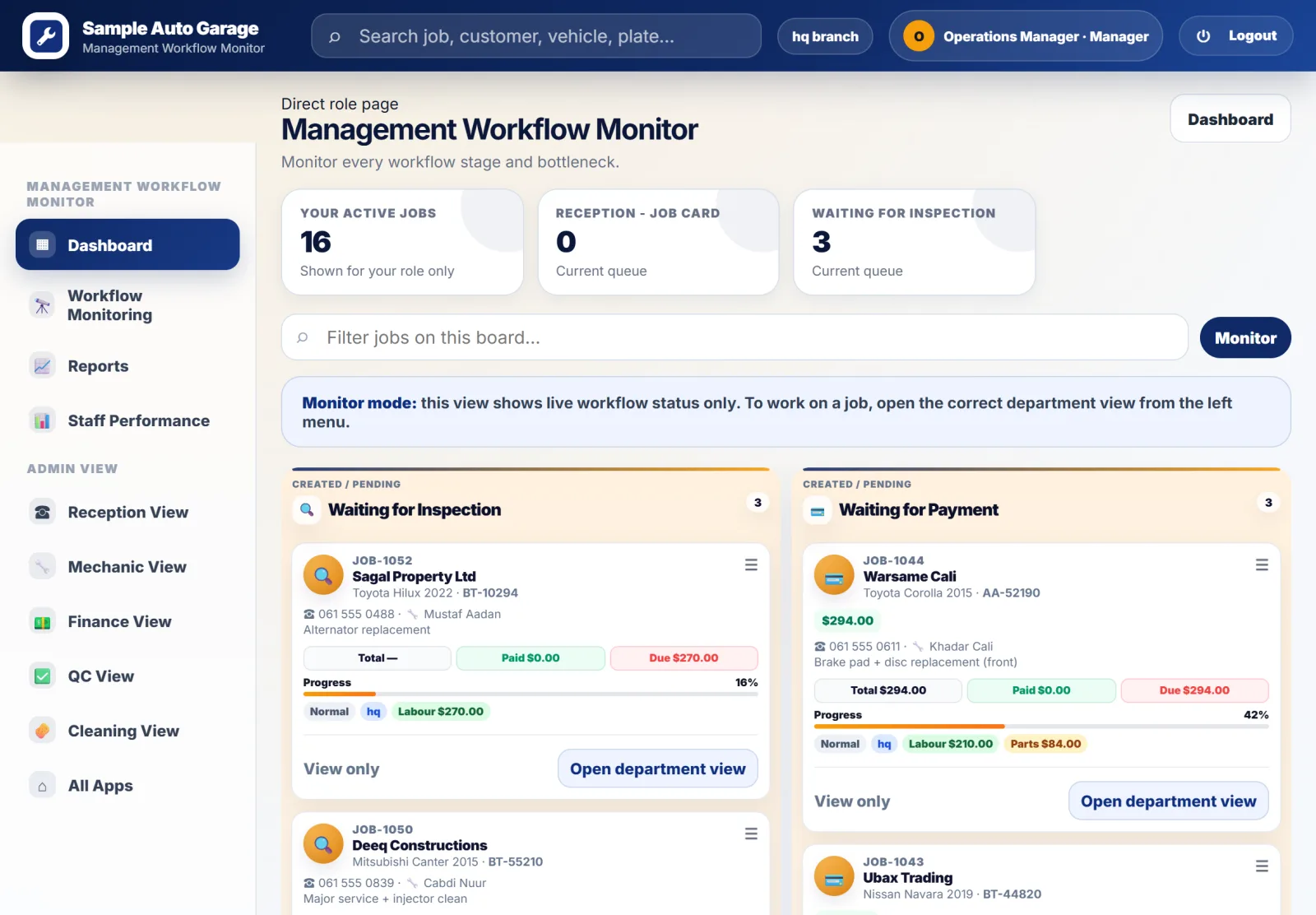Viewport: 1316px width, 915px height.
Task: Click the Waiting for Inspection stat card
Action: click(914, 242)
